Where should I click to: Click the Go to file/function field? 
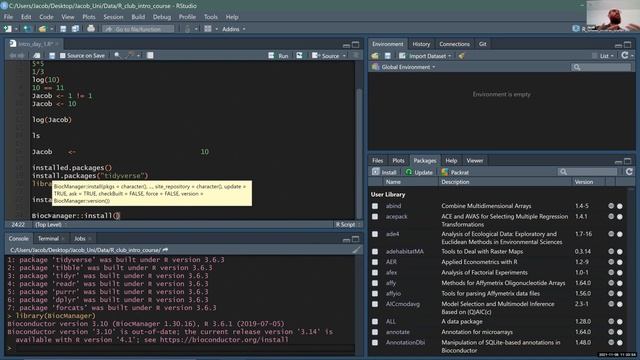[x=138, y=29]
